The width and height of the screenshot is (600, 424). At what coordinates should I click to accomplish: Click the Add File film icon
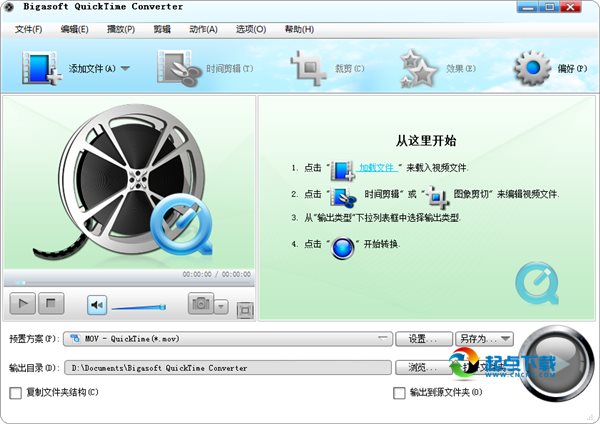pyautogui.click(x=41, y=68)
